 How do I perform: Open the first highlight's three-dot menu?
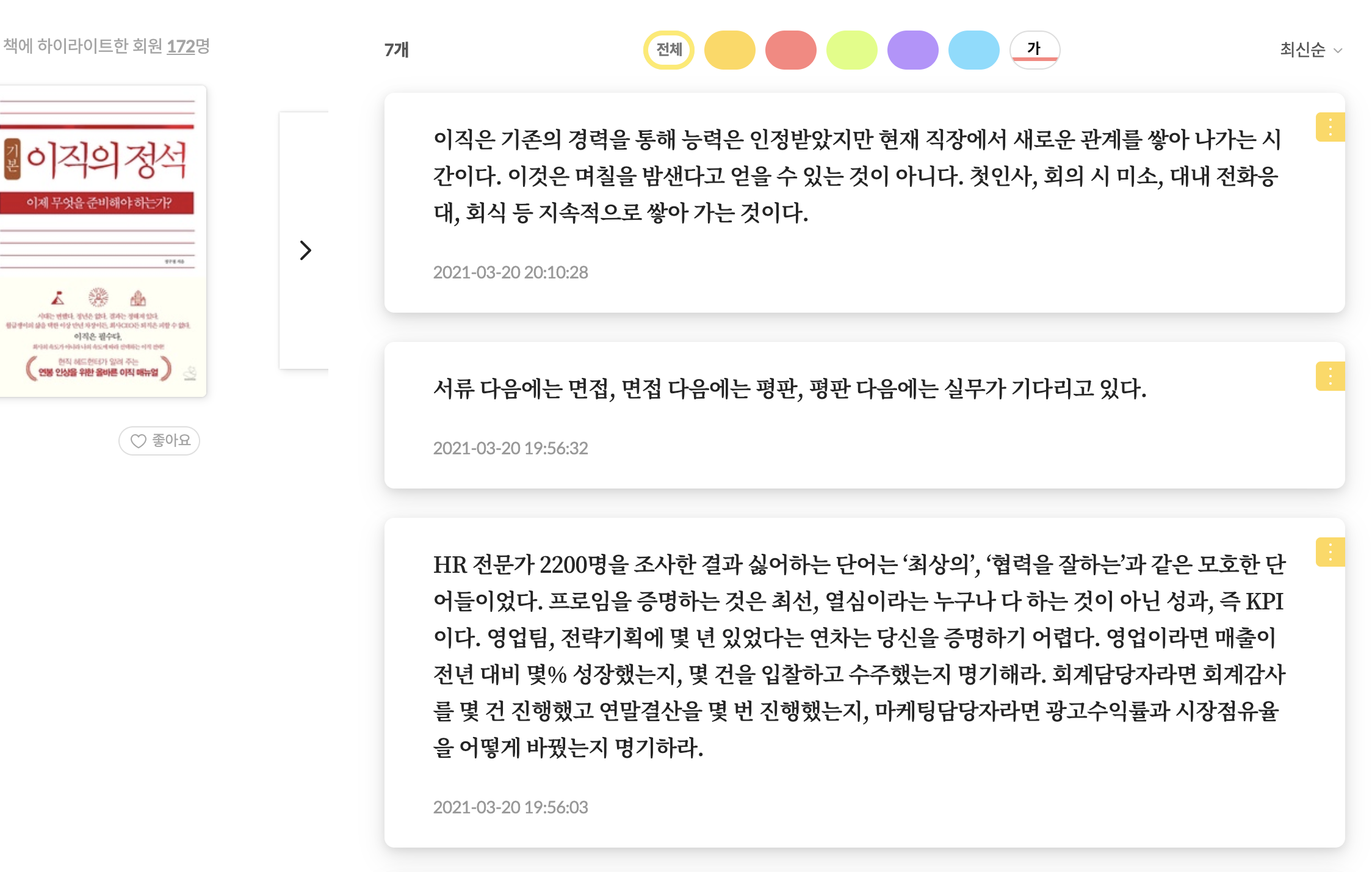[x=1330, y=127]
